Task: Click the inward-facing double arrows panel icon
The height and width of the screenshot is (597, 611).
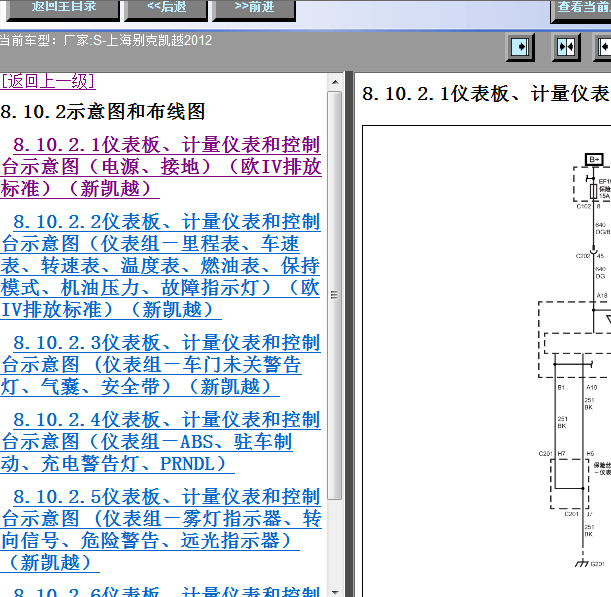Action: click(566, 47)
